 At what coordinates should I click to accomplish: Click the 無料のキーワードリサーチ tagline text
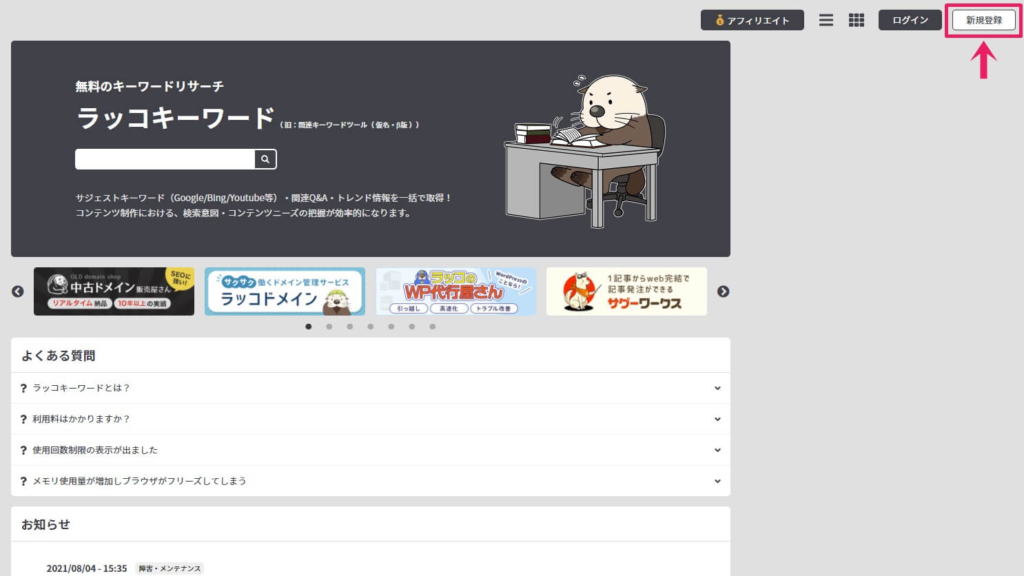click(x=150, y=86)
